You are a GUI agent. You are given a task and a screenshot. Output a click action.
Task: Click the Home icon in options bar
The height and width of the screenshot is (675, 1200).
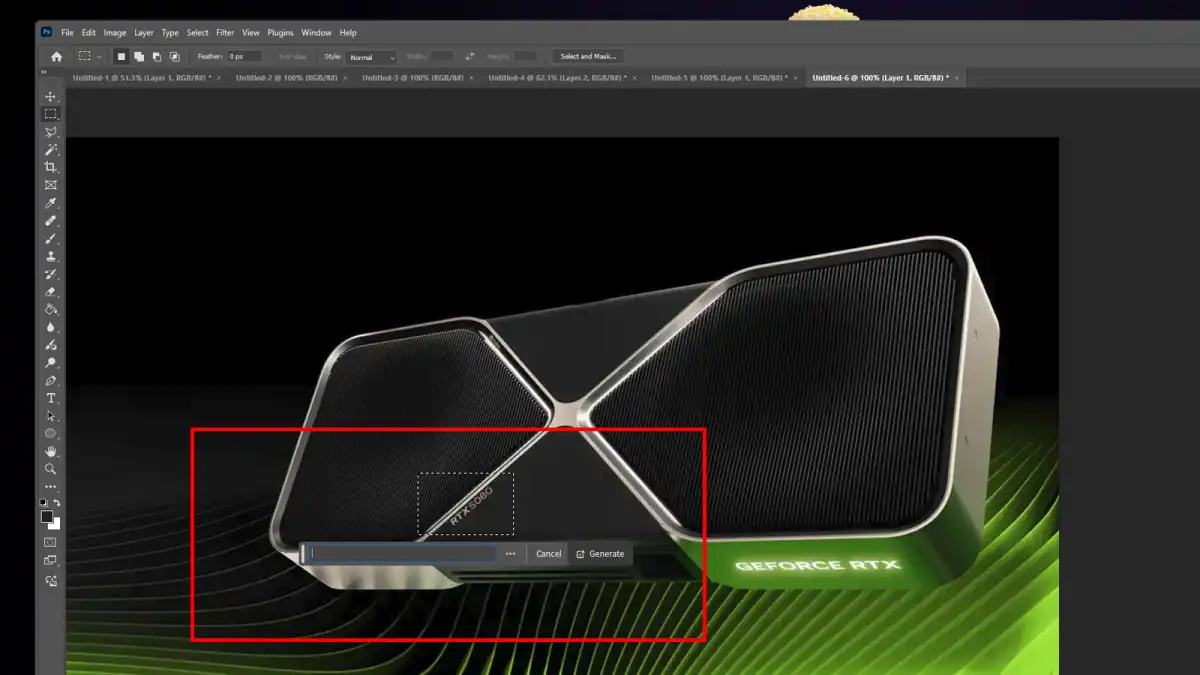[56, 57]
